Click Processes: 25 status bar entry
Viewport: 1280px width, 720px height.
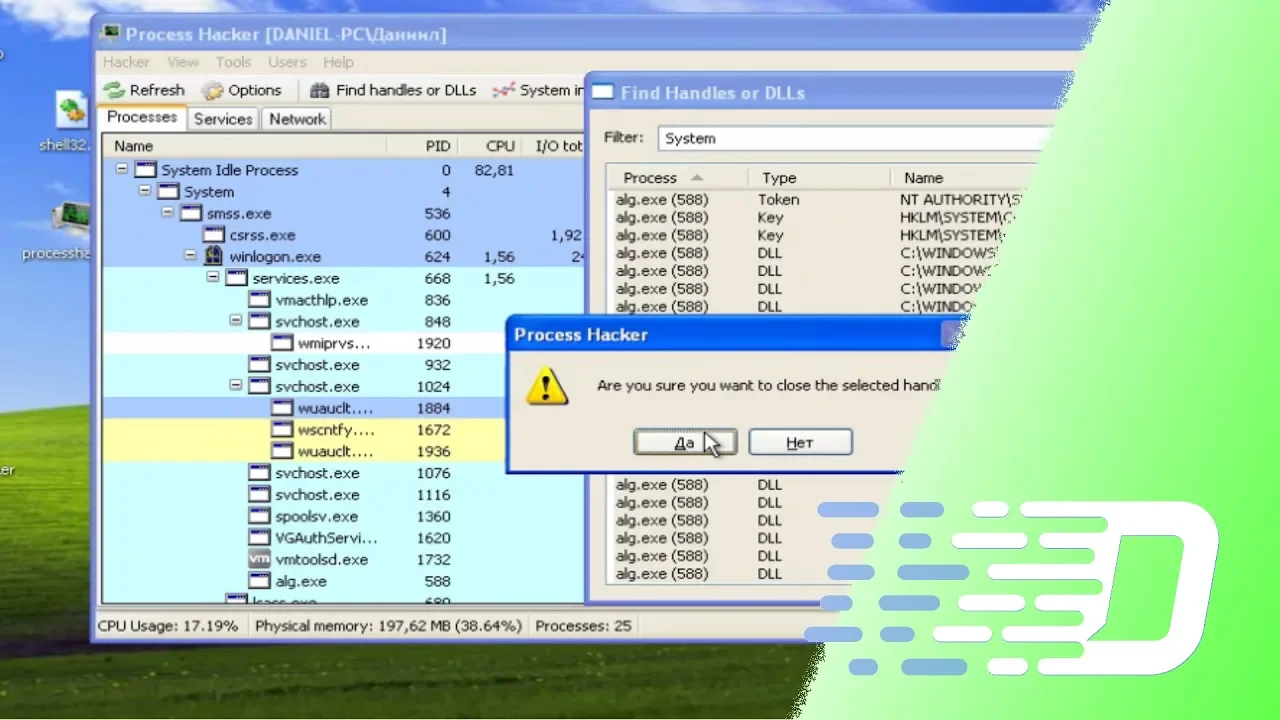[583, 626]
